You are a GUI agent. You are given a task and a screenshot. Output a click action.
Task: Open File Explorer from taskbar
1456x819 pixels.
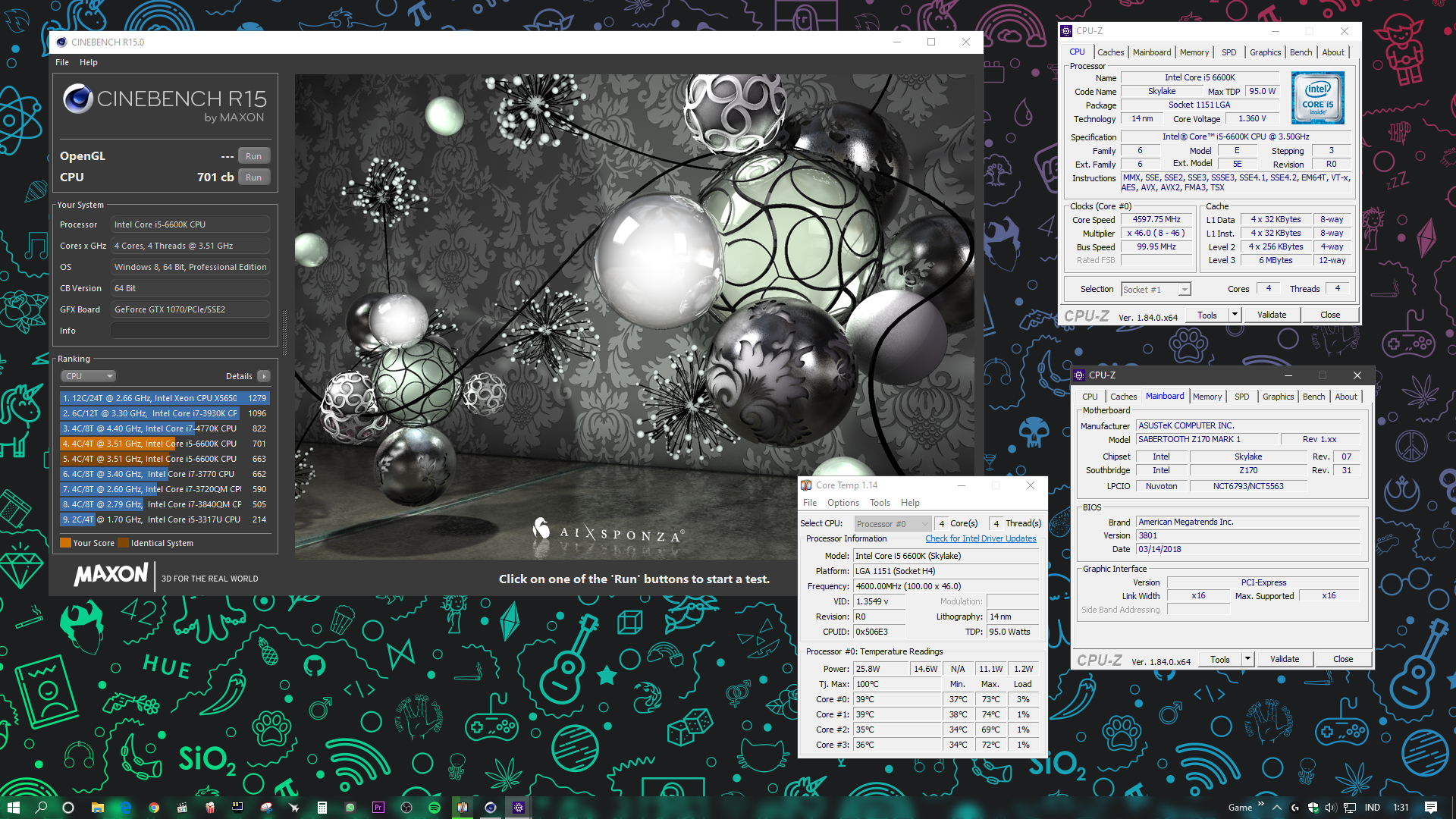pos(97,808)
